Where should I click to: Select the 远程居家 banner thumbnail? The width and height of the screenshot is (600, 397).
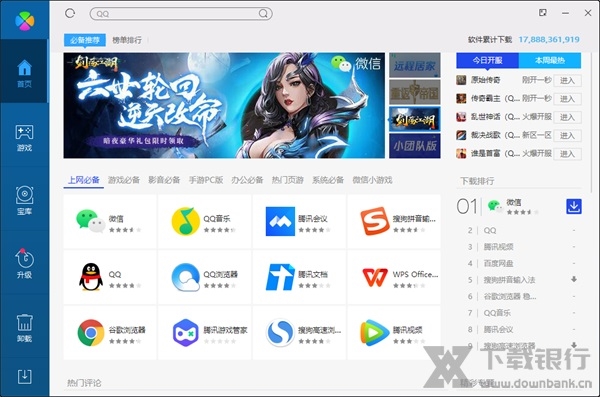tap(415, 65)
